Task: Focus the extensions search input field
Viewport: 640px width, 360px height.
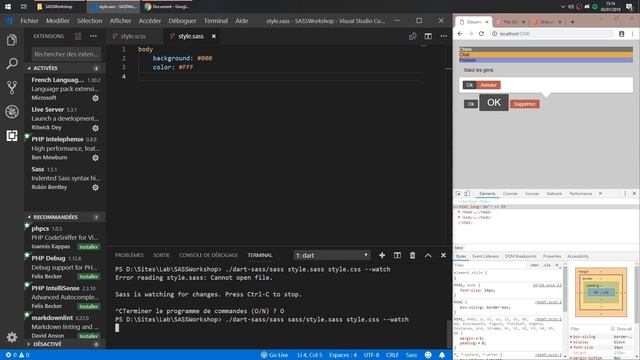Action: 67,54
